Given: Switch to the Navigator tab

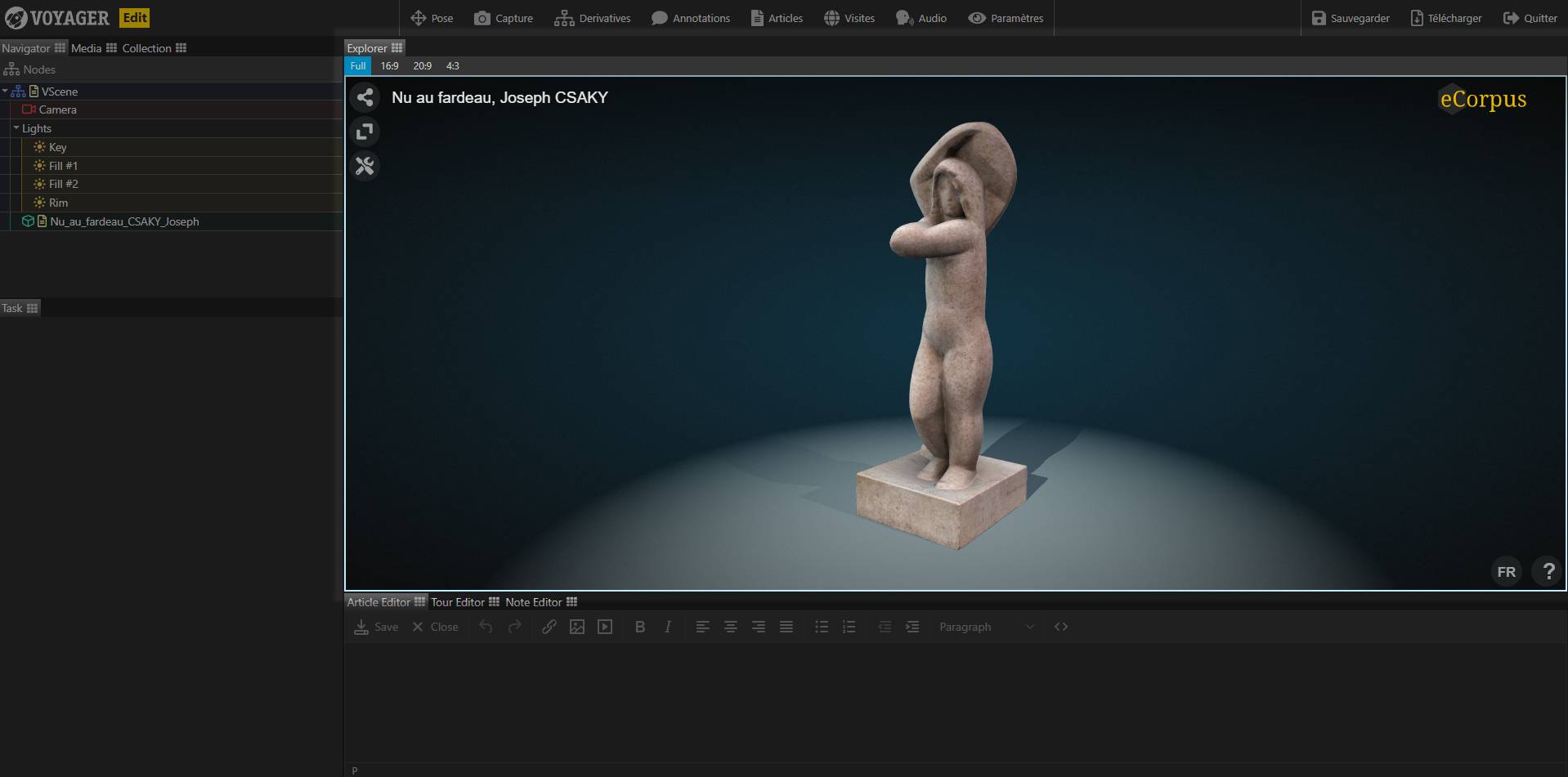Looking at the screenshot, I should tap(34, 48).
